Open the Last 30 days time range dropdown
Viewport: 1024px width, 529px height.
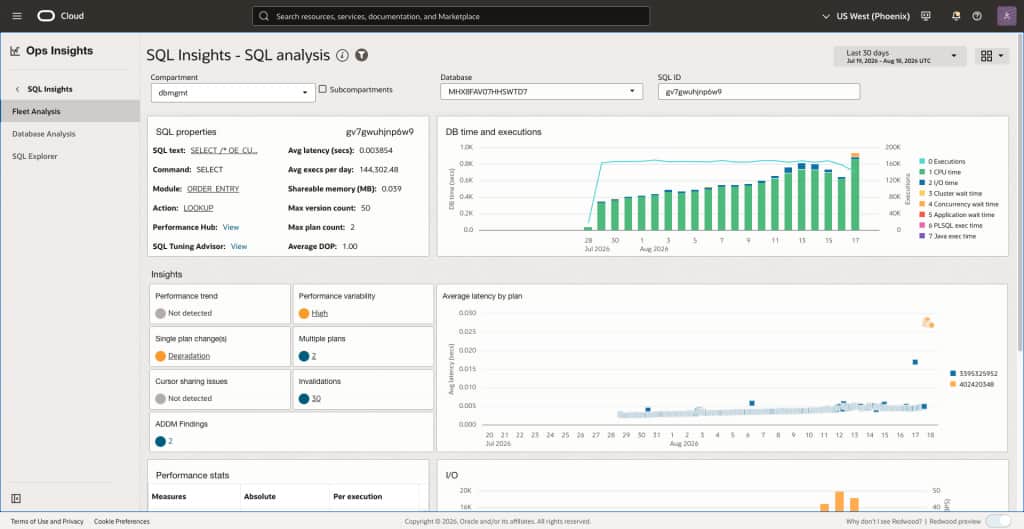pos(899,56)
